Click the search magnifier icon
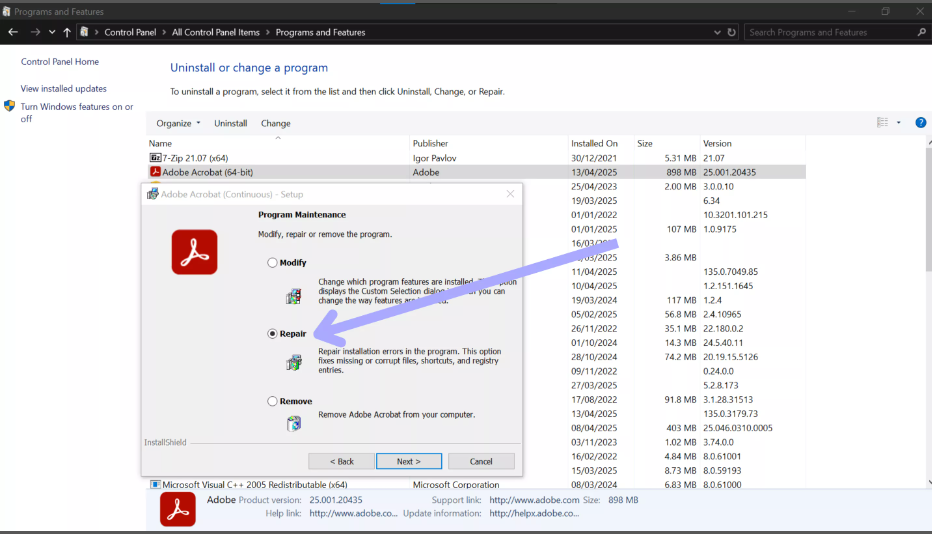The image size is (932, 534). click(921, 32)
